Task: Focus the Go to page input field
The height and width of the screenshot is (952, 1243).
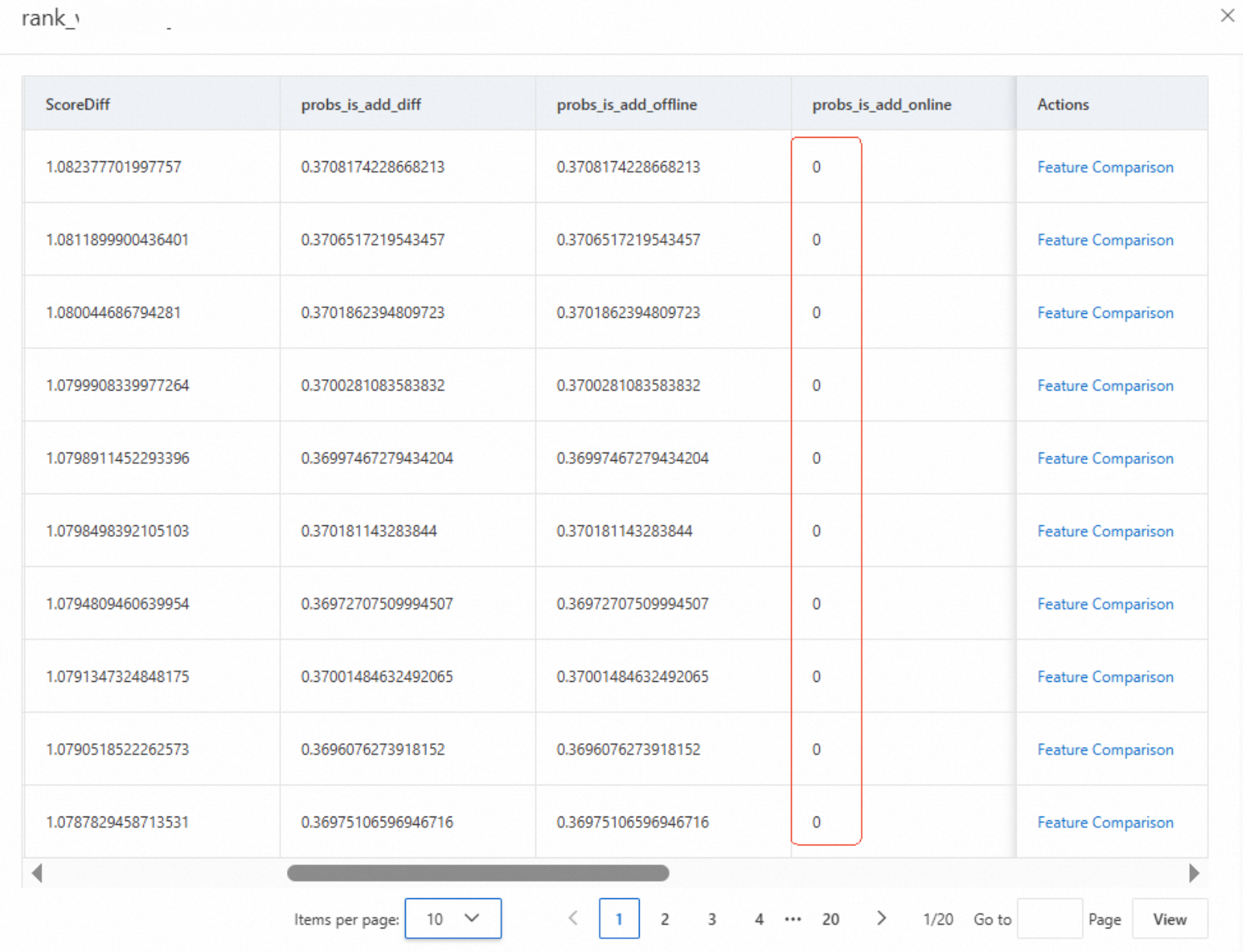Action: [x=1049, y=919]
